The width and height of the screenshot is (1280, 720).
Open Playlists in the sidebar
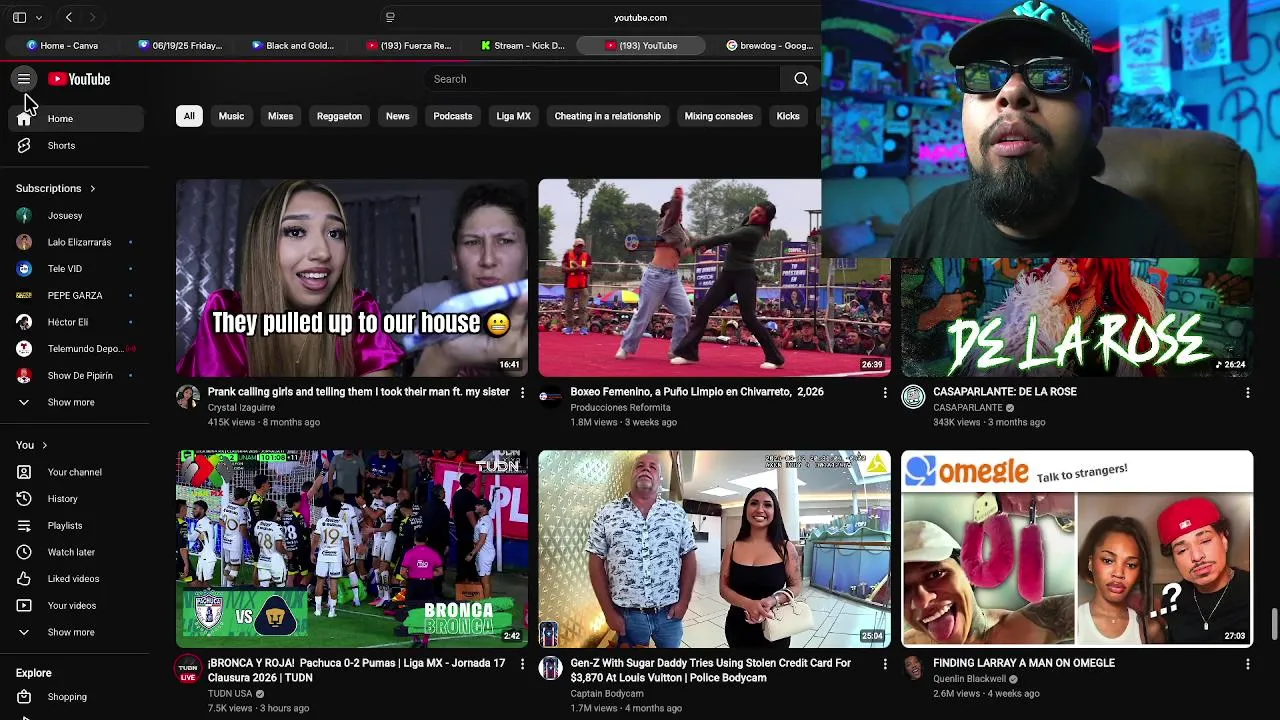click(77, 526)
